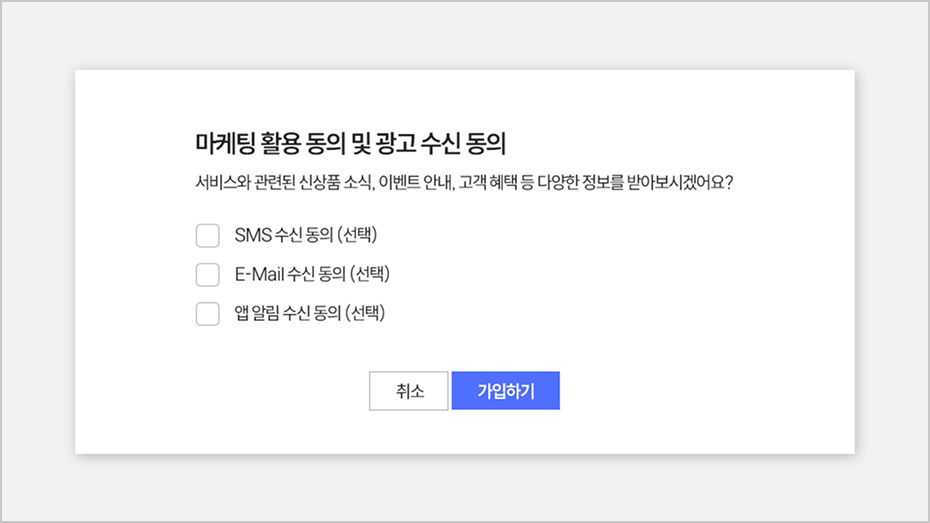Click '광고 수신 동의' in the dialog heading

point(442,144)
